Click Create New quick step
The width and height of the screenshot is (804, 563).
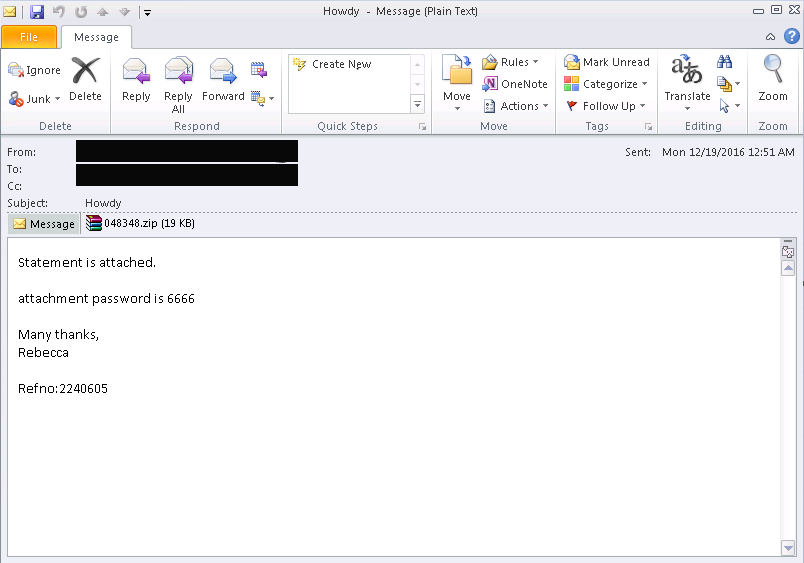pos(332,64)
